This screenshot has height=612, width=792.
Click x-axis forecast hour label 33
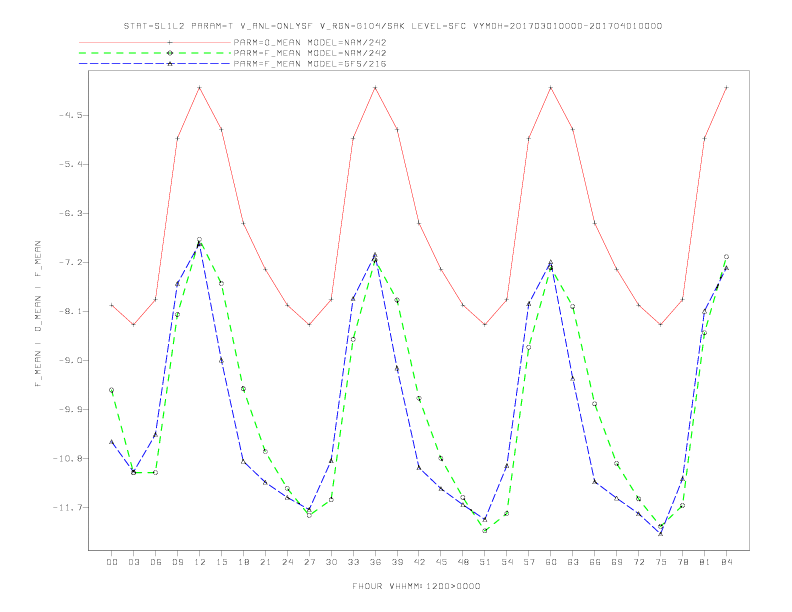(353, 562)
